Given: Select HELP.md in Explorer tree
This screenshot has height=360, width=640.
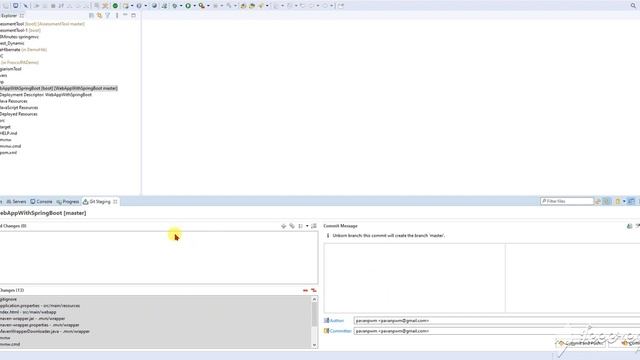Looking at the screenshot, I should (x=9, y=133).
